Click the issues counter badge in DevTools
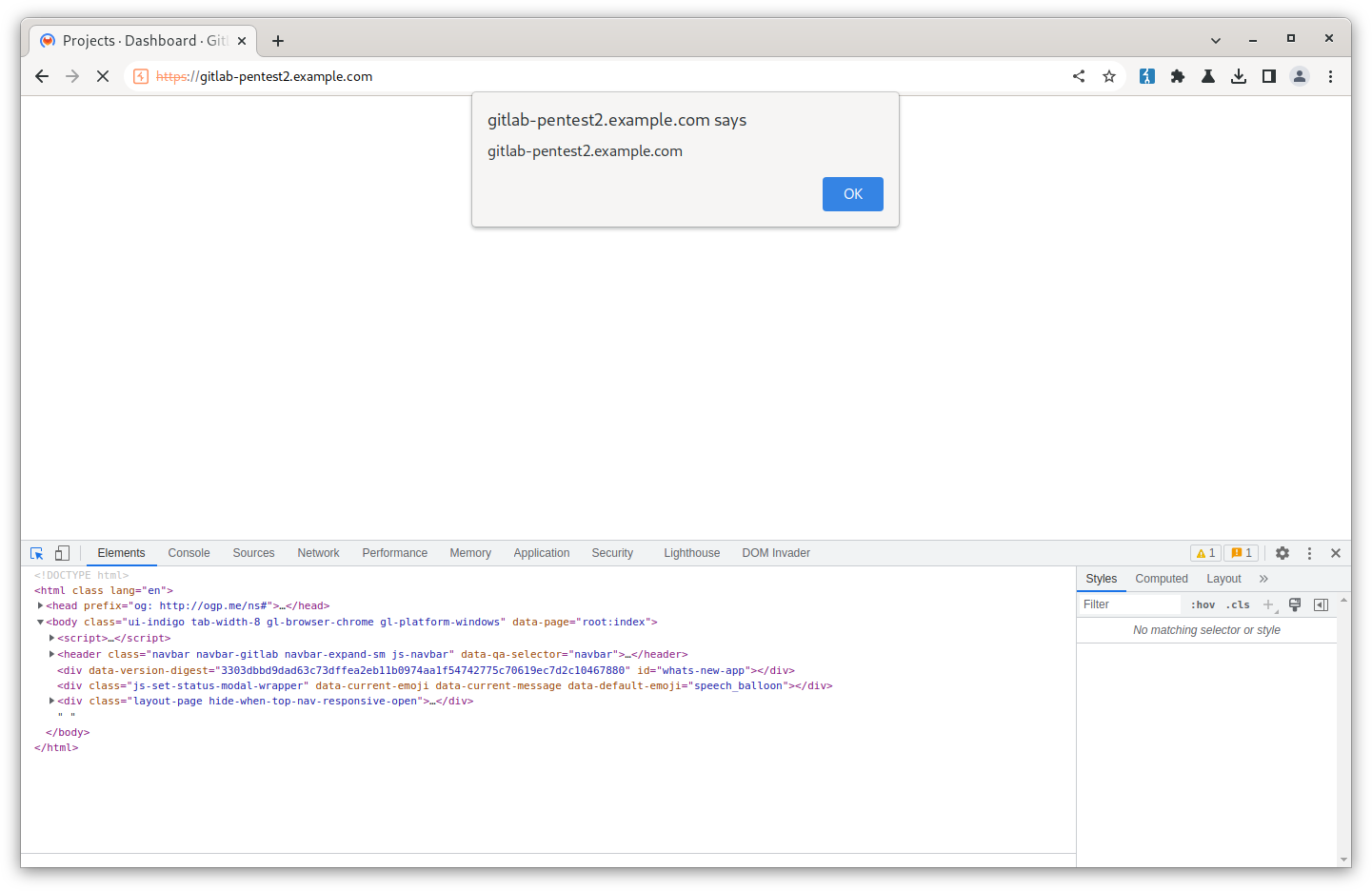 point(1242,553)
